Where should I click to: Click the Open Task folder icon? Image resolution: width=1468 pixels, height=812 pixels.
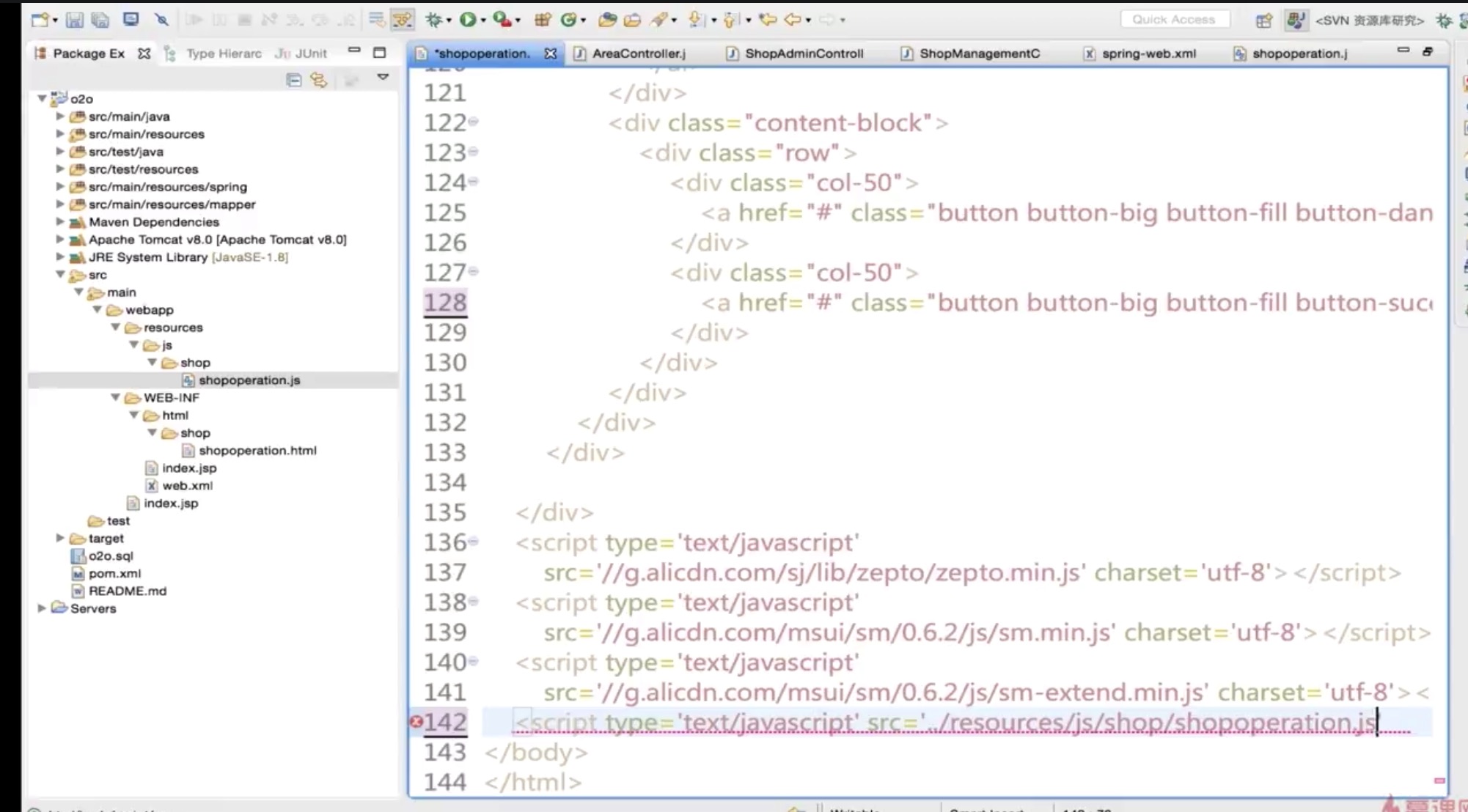pos(632,20)
